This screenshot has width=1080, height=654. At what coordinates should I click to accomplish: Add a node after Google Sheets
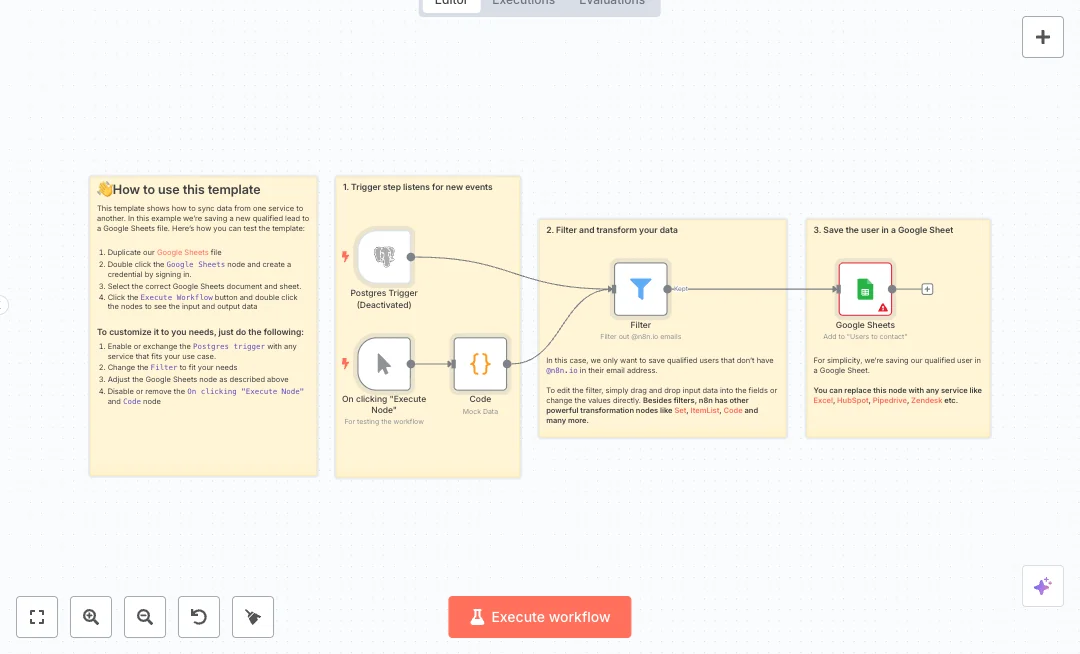(927, 289)
